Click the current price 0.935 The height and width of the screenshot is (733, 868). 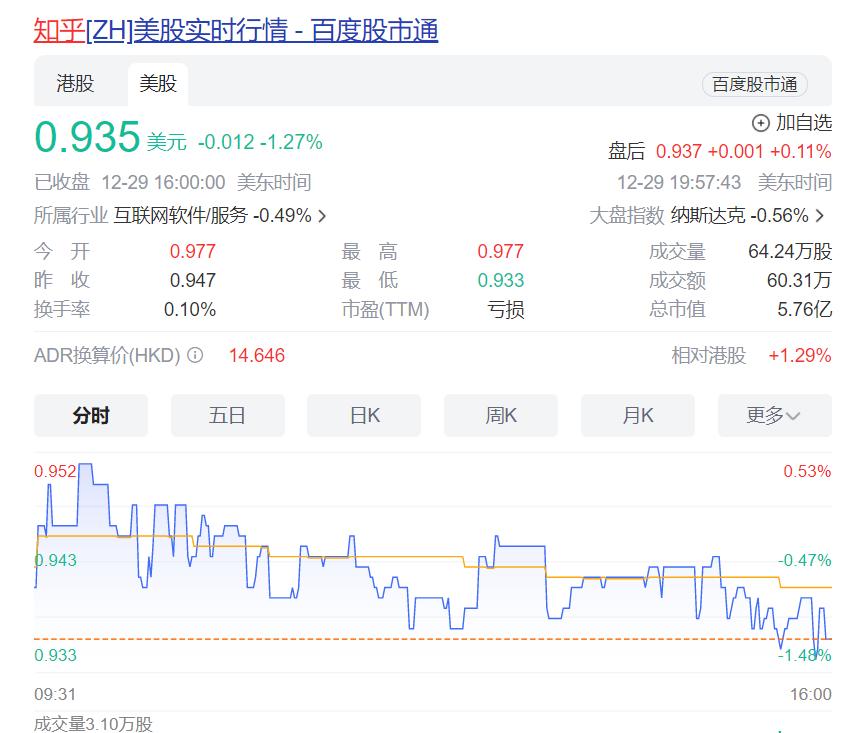pyautogui.click(x=87, y=137)
